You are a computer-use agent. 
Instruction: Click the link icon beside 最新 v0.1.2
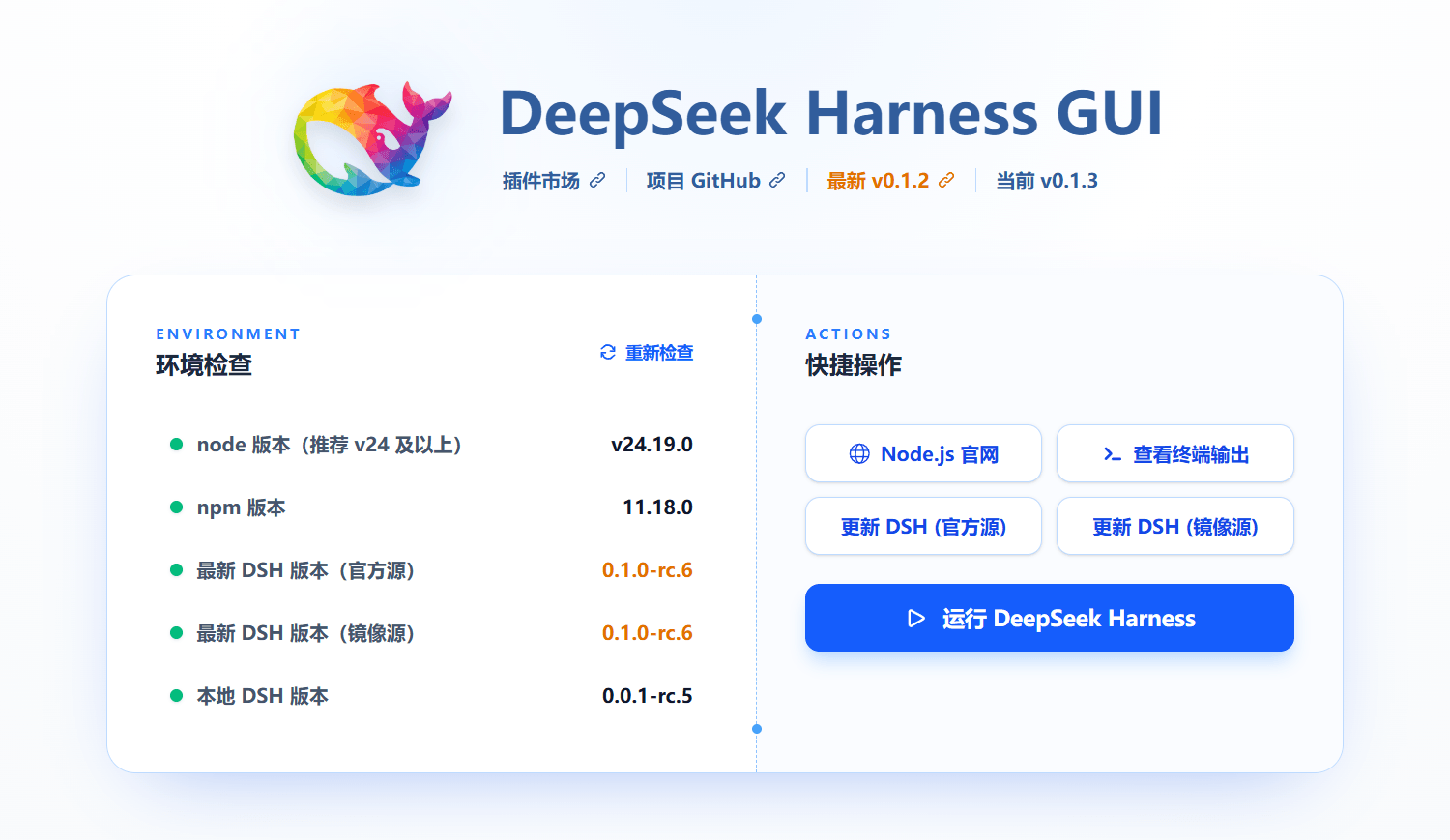click(946, 181)
